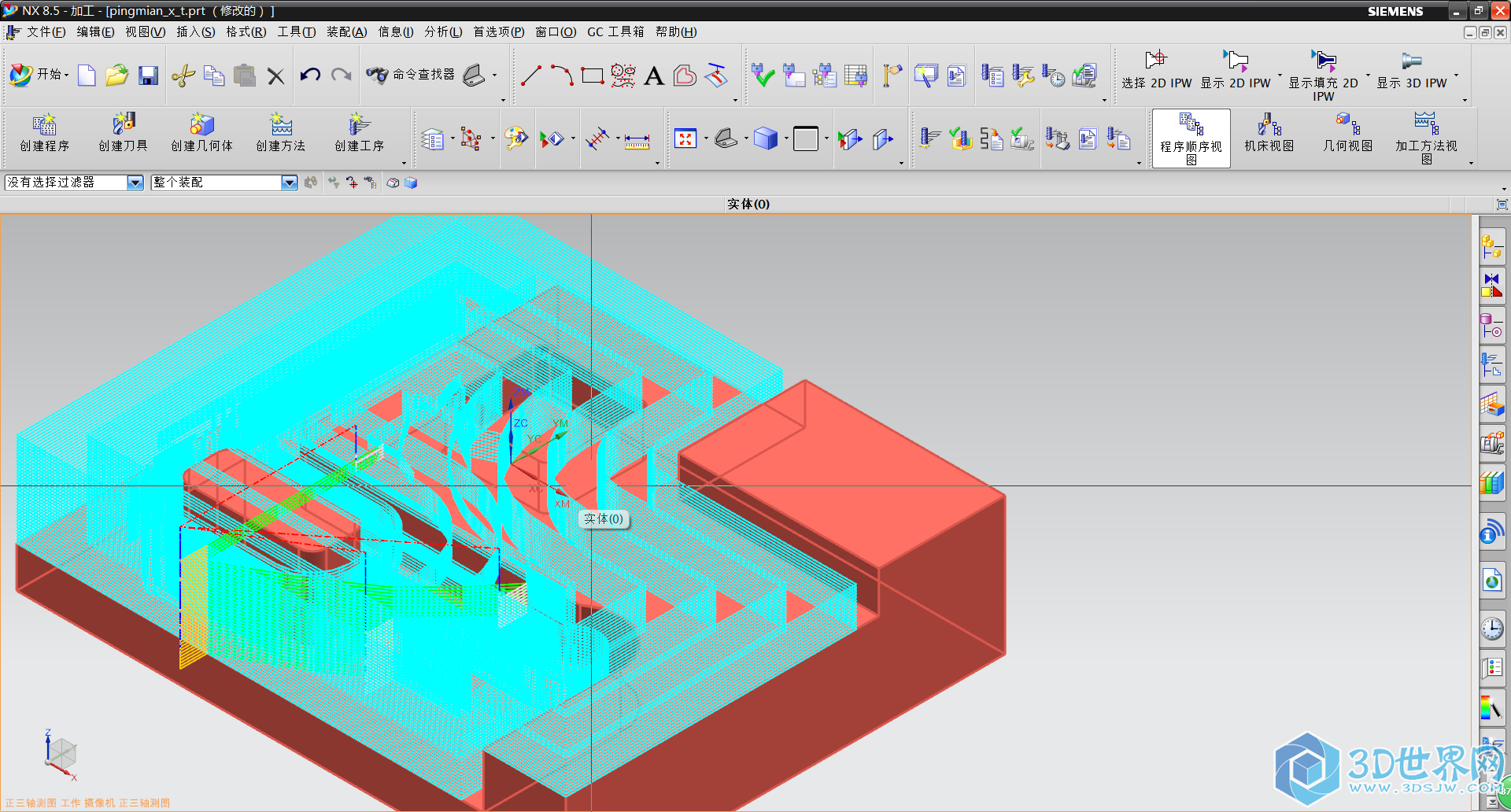Open the 帮助(H) menu
The height and width of the screenshot is (812, 1511).
coord(676,31)
